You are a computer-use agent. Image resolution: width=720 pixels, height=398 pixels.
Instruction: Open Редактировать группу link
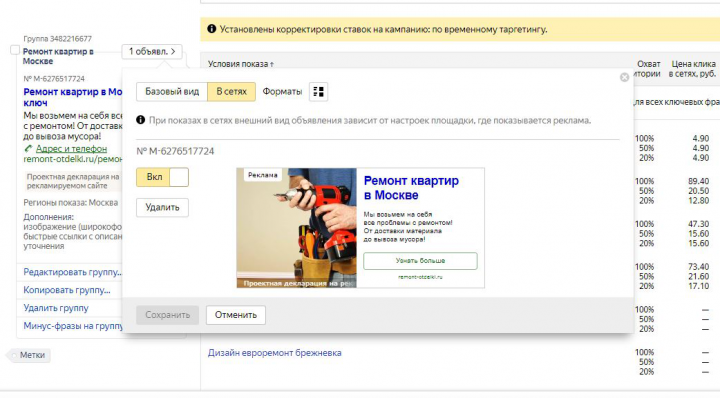(x=73, y=272)
